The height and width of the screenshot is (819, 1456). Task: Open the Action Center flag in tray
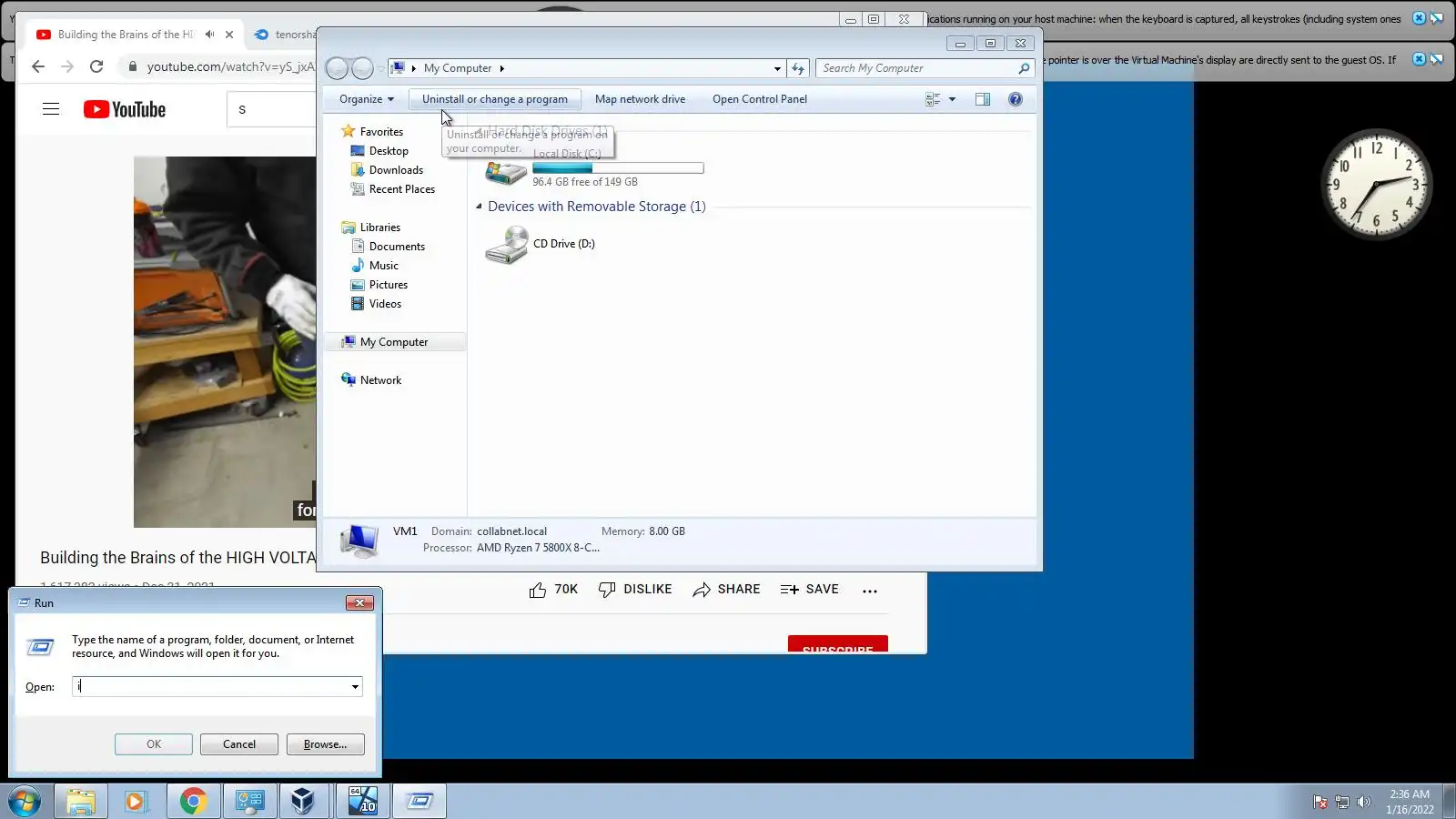1320,802
